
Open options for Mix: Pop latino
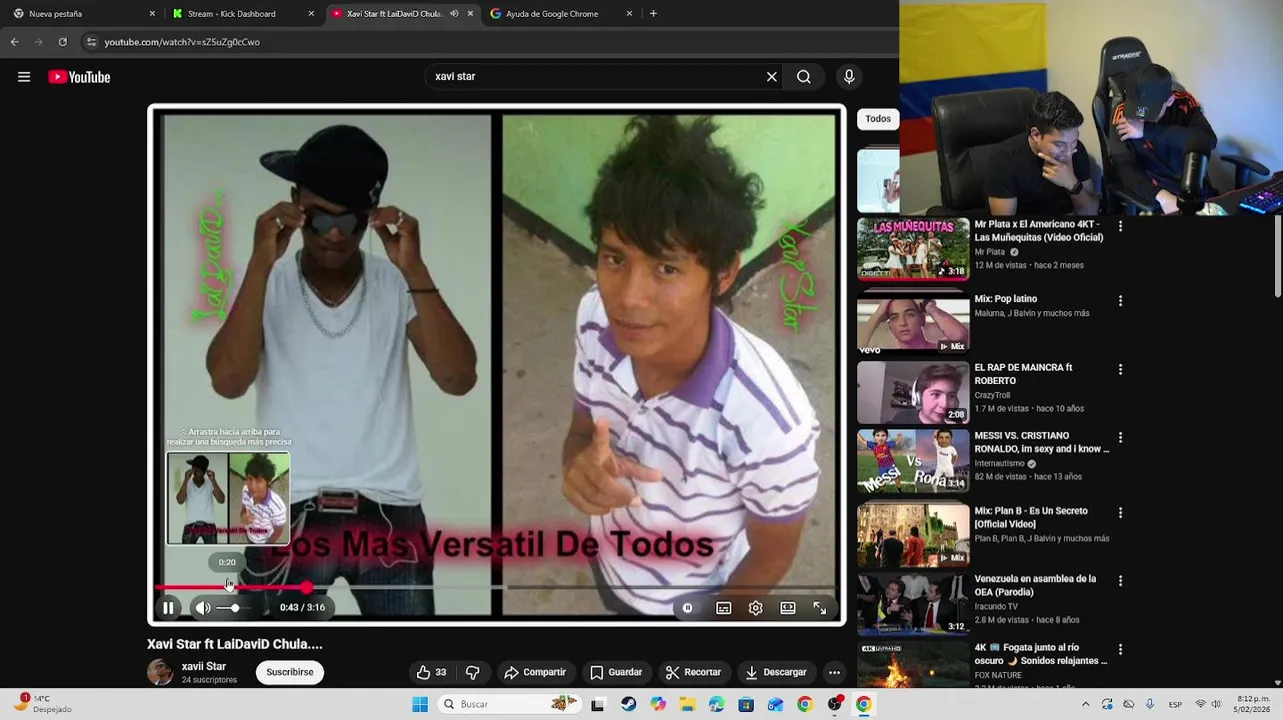click(1120, 301)
